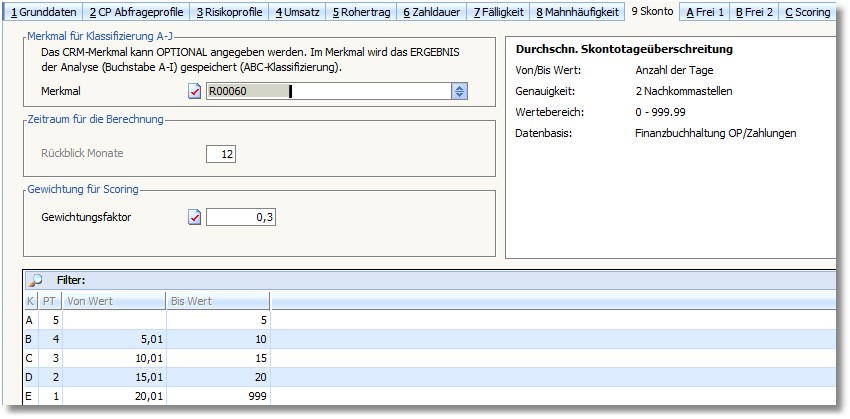Open the Merkmal dropdown arrow

click(459, 92)
